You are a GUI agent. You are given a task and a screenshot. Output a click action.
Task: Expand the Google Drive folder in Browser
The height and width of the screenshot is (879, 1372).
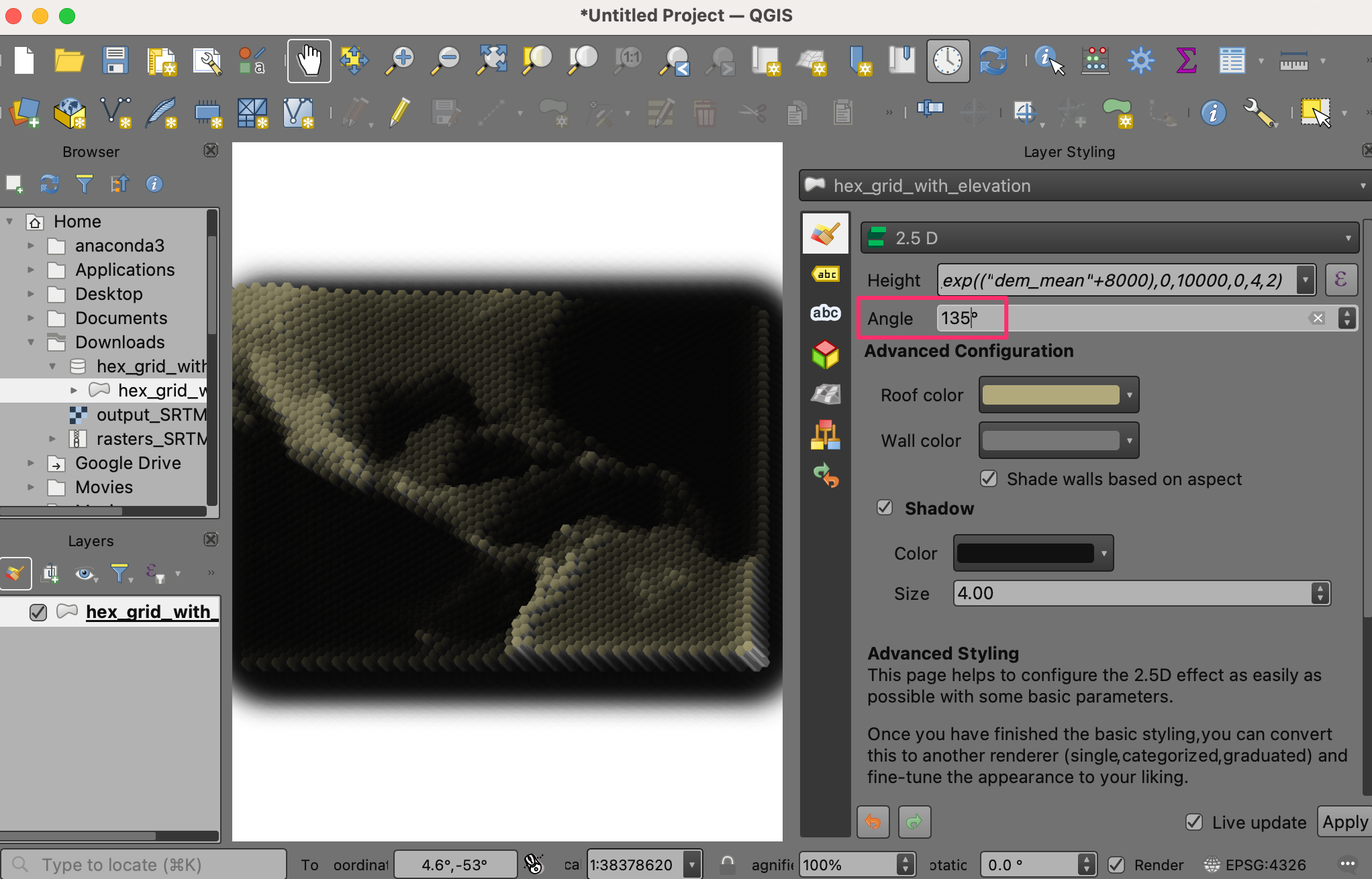pyautogui.click(x=30, y=463)
